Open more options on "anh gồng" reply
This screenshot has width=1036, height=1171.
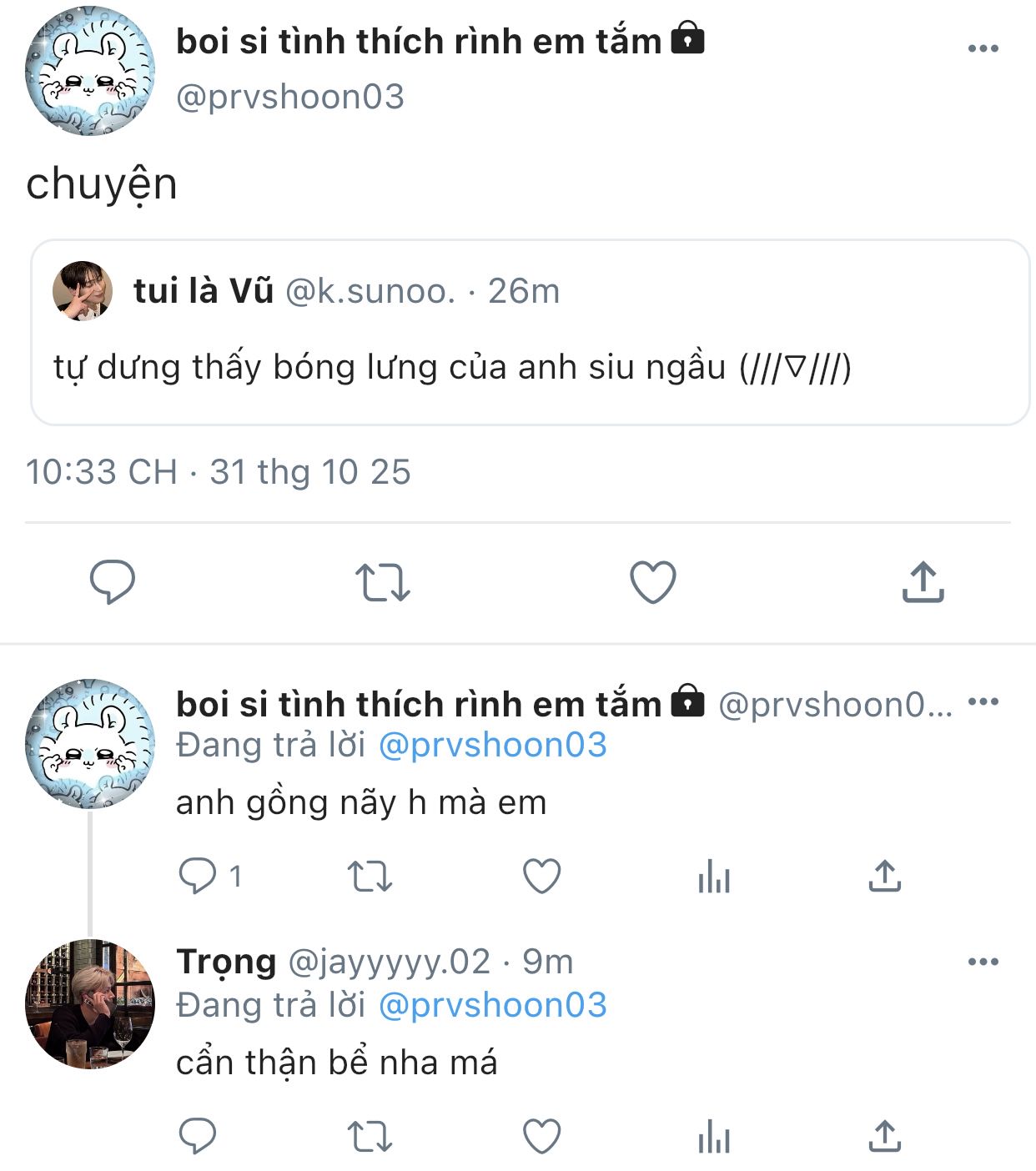point(983,701)
